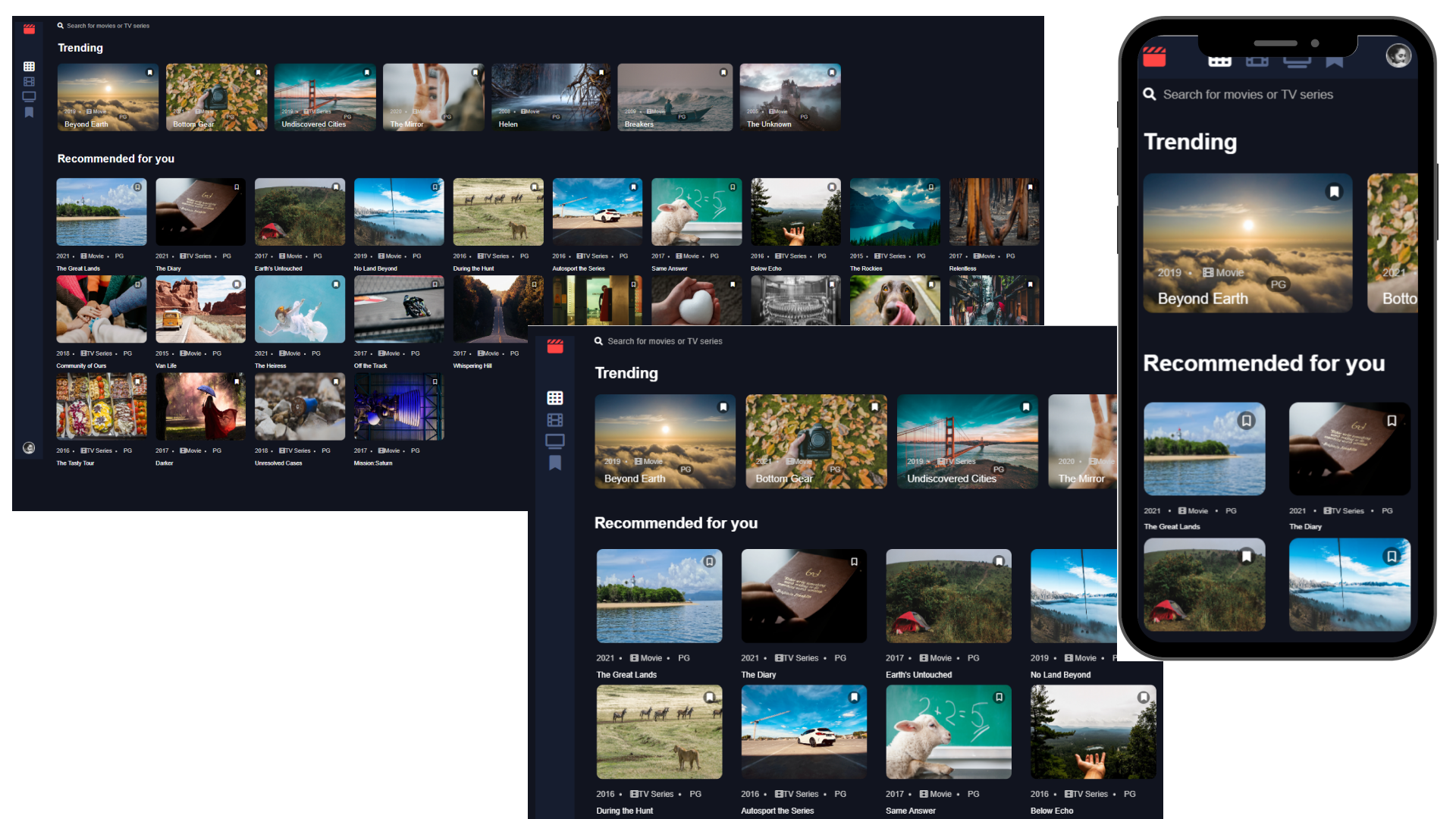This screenshot has width=1456, height=819.
Task: Toggle bookmark on phone Beyond Earth trending card
Action: 1334,192
